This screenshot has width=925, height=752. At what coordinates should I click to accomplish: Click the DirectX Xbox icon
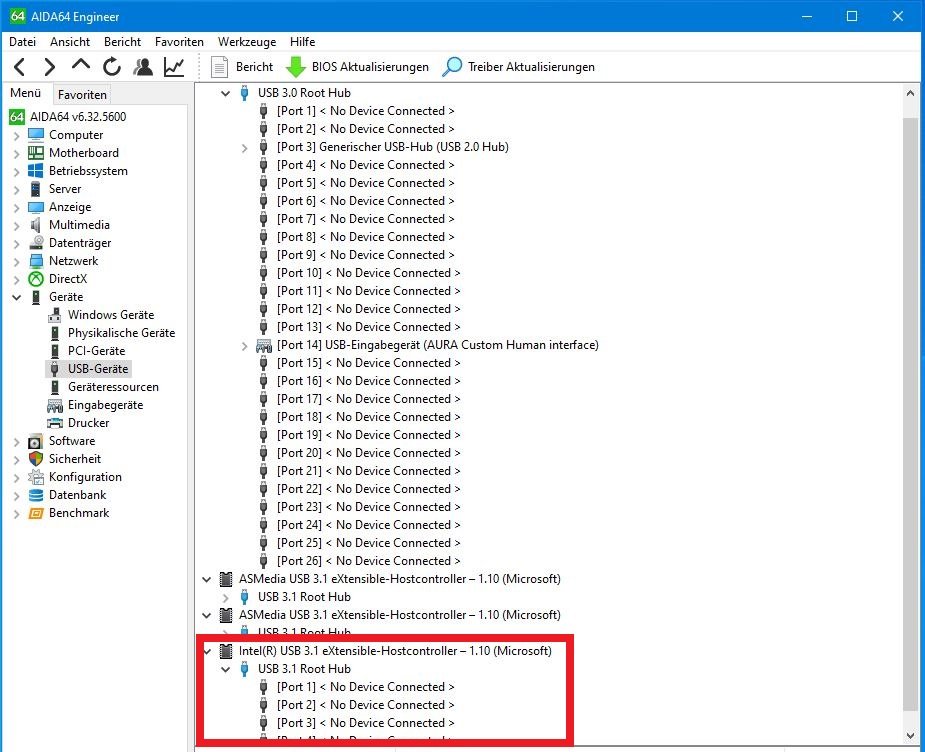[x=36, y=278]
